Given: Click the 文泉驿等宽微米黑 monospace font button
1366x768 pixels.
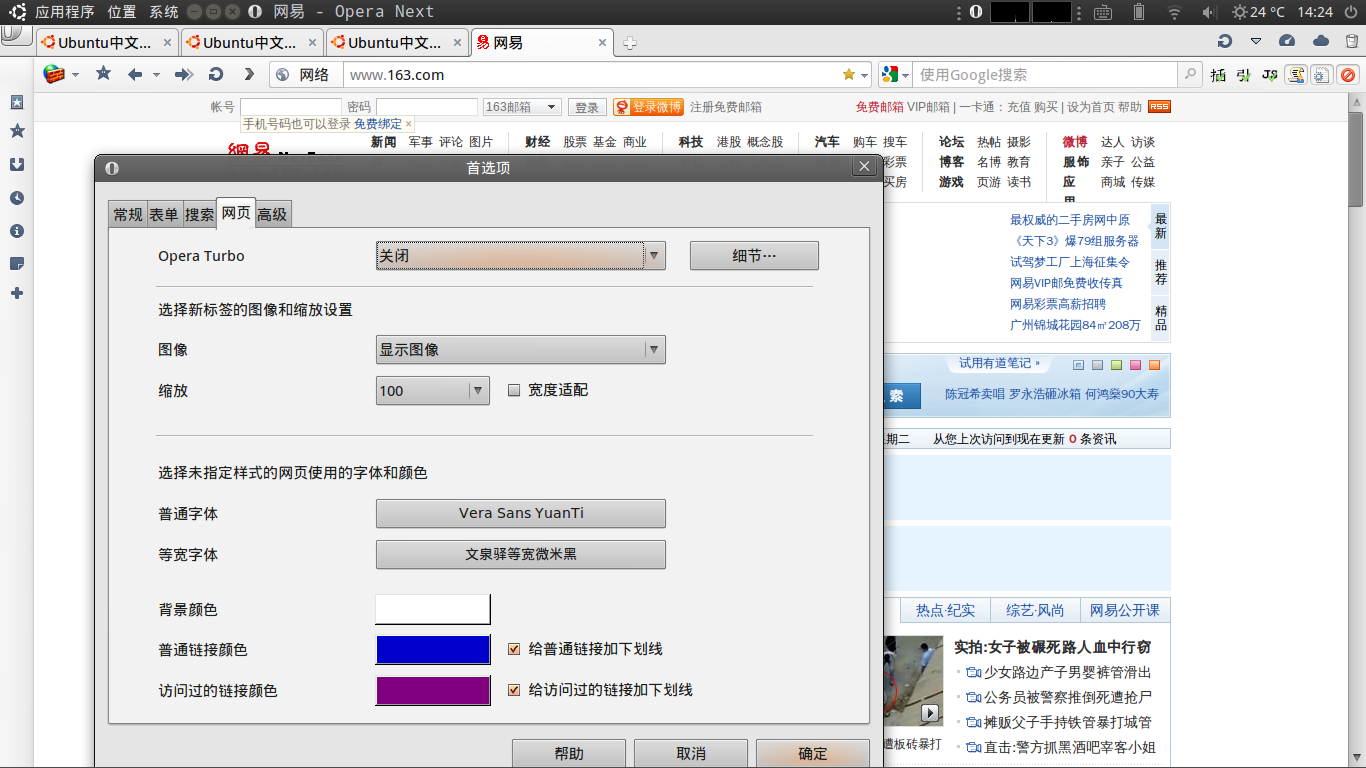Looking at the screenshot, I should pyautogui.click(x=521, y=554).
